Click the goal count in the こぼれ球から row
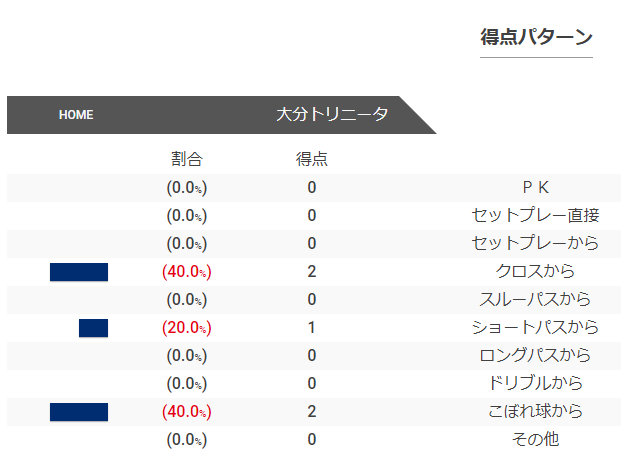Screen dimensions: 621x466 312,412
